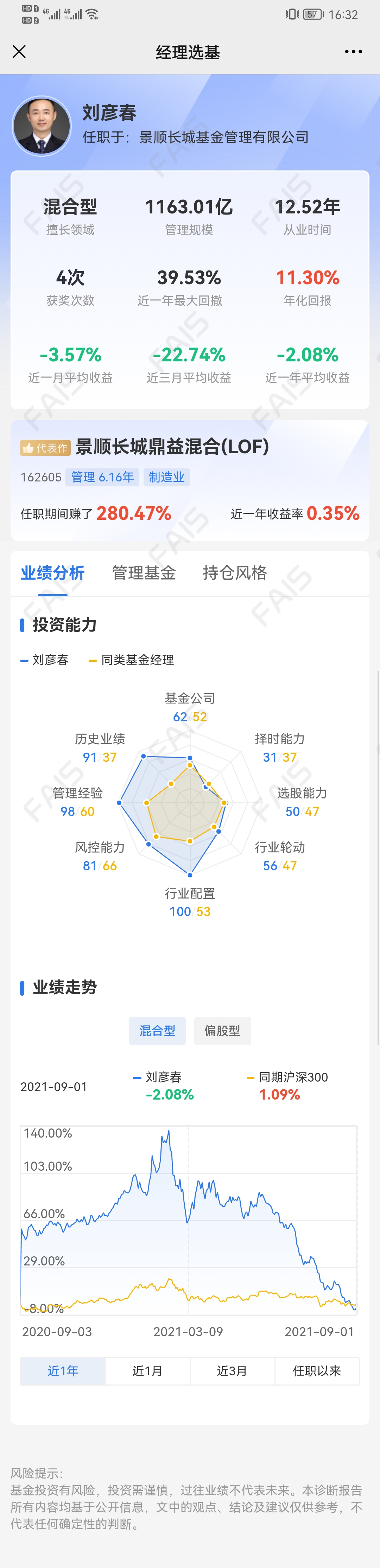Choose the 近1年 time range
Image resolution: width=380 pixels, height=1568 pixels.
tap(63, 1370)
